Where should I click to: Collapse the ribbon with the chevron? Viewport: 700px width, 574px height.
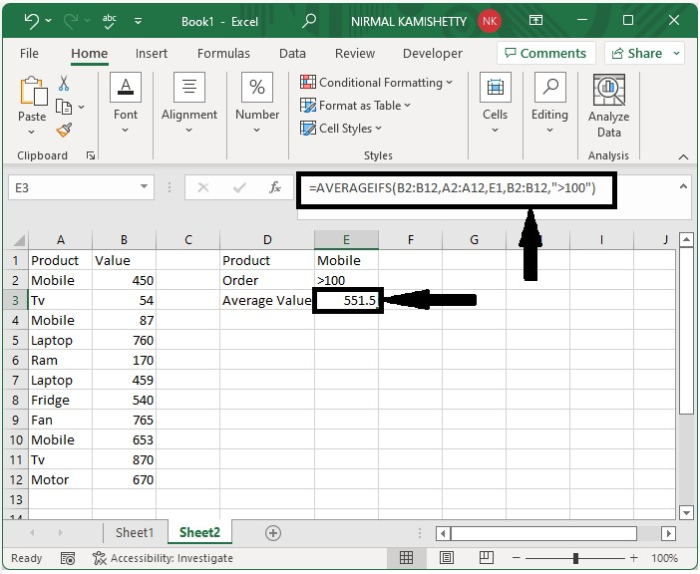coord(683,157)
